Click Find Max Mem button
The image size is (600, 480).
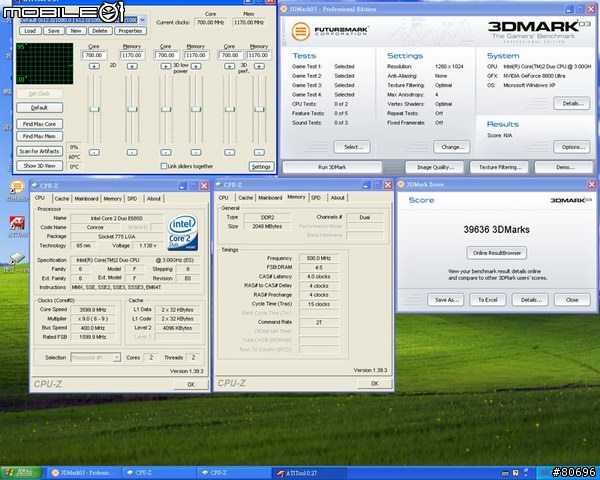[x=39, y=136]
